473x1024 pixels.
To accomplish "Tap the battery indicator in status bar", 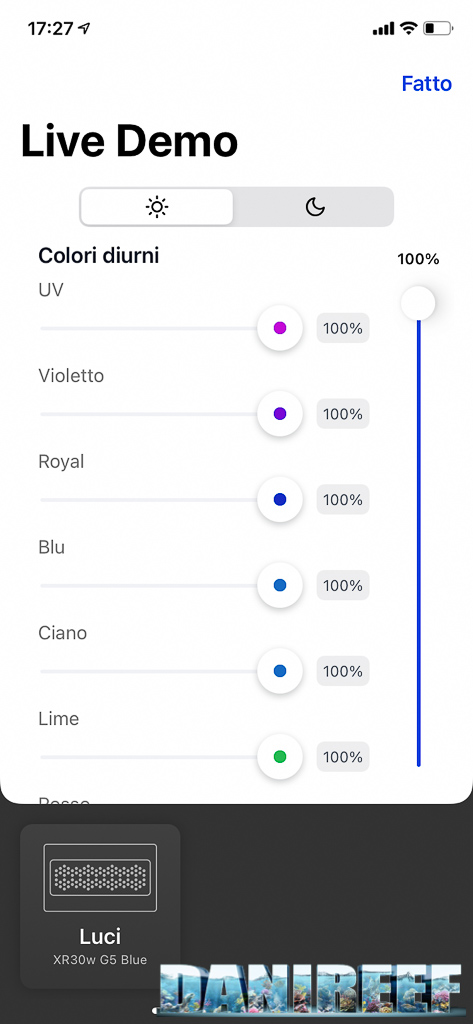I will click(437, 29).
